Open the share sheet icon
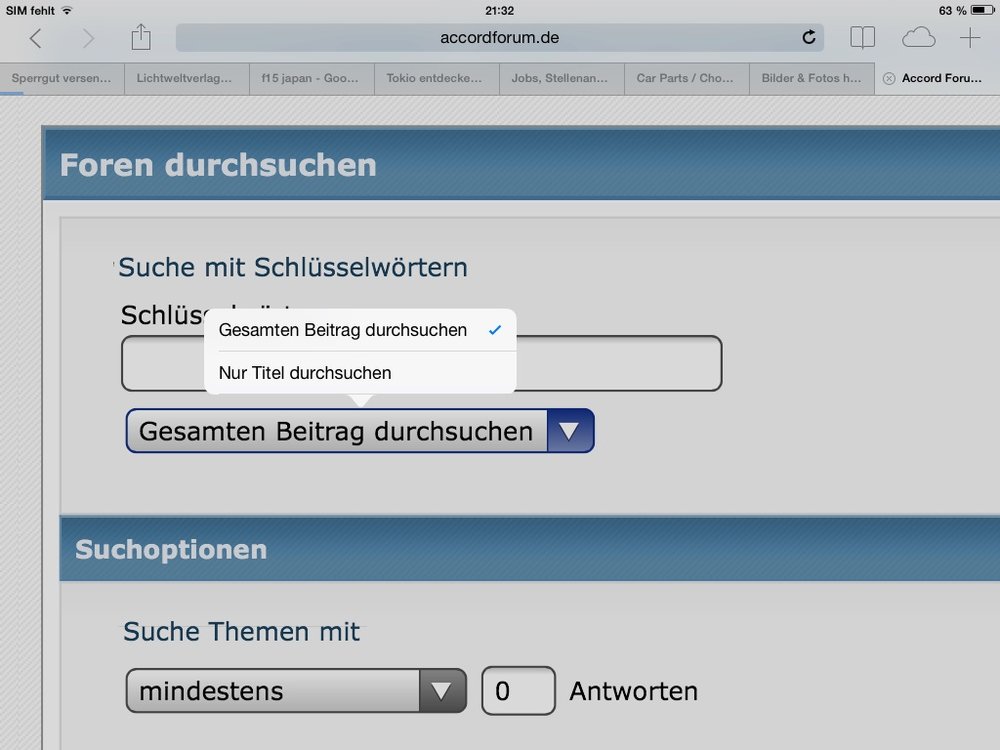The width and height of the screenshot is (1000, 750). [141, 38]
